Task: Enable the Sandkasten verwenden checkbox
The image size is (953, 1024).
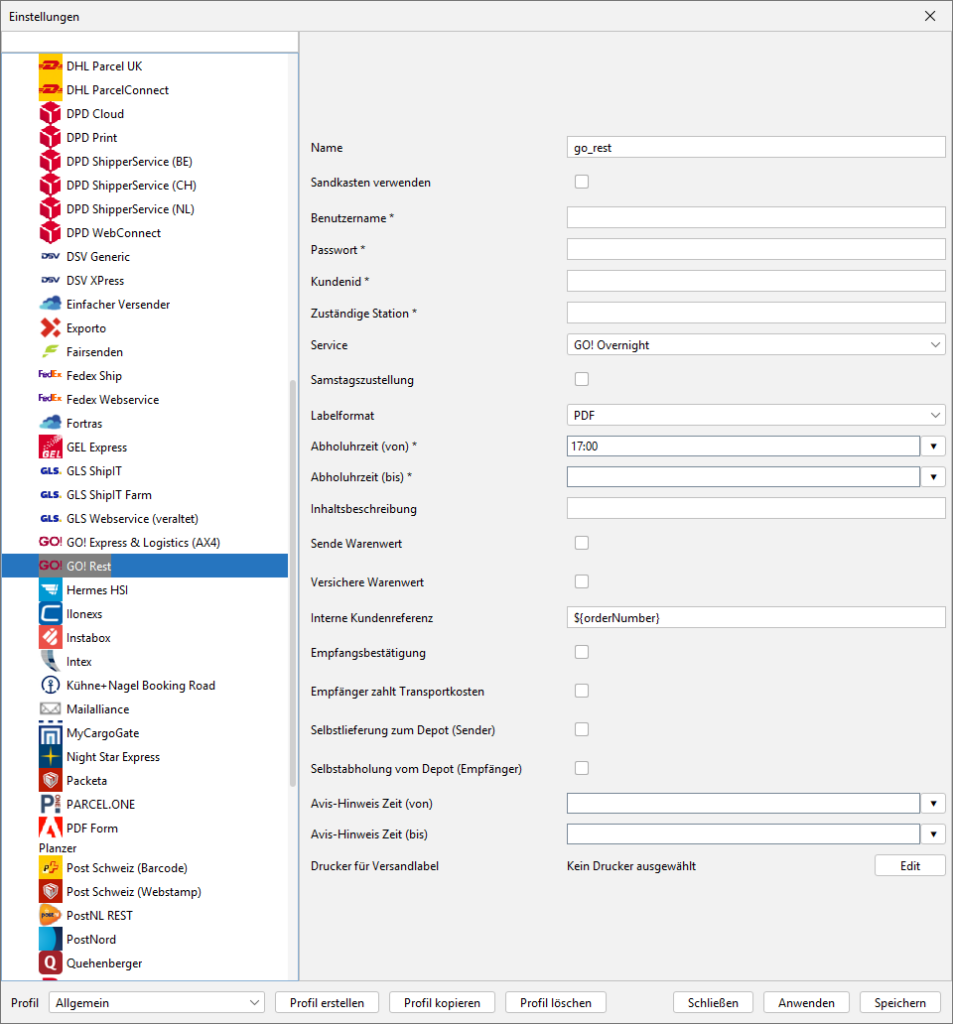Action: (x=581, y=182)
